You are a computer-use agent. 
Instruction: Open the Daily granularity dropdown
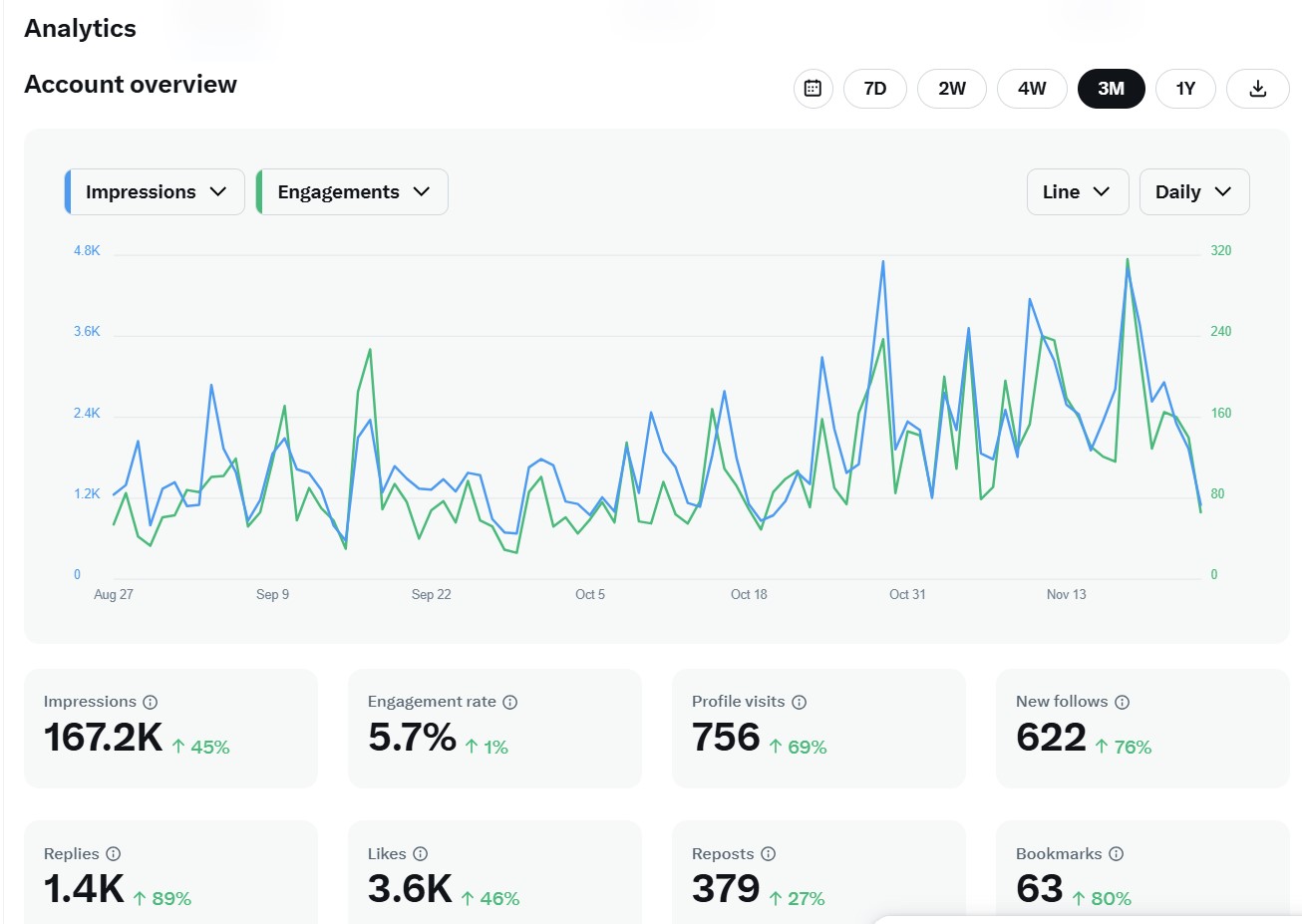tap(1194, 191)
